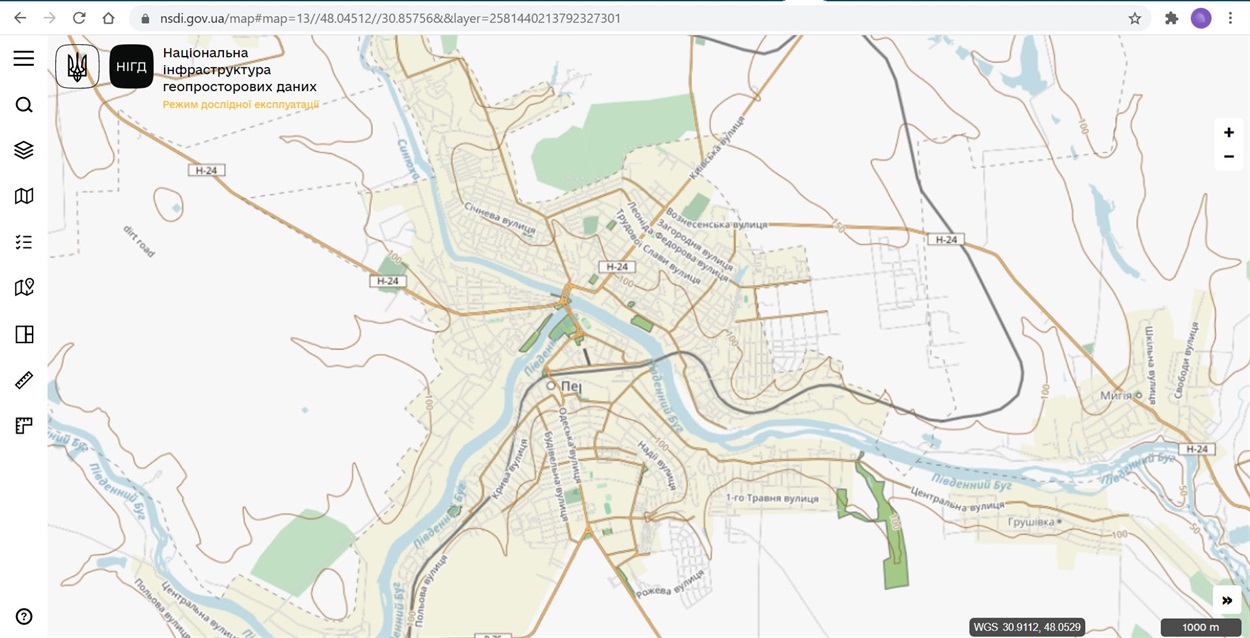Screen dimensions: 1250x638
Task: Click the 1000 m scale bar
Action: coord(1201,627)
